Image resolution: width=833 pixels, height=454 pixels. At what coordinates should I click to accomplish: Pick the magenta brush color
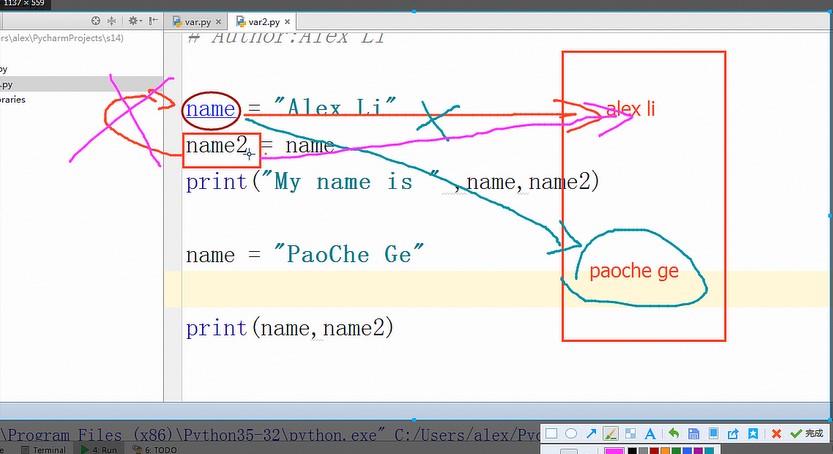[614, 451]
